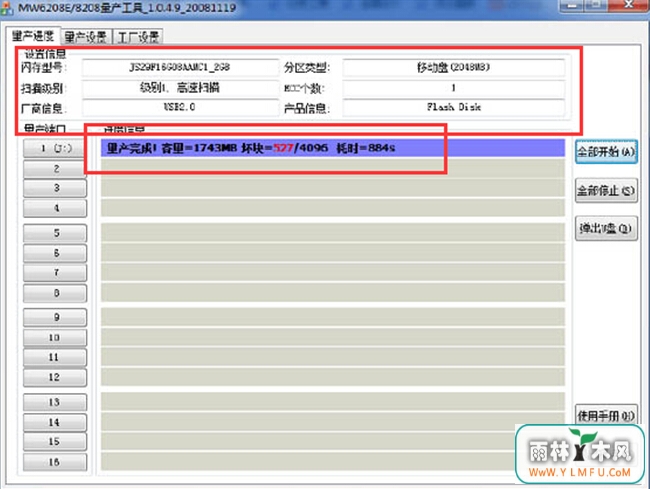Select port button 8
The image size is (650, 489).
point(55,293)
